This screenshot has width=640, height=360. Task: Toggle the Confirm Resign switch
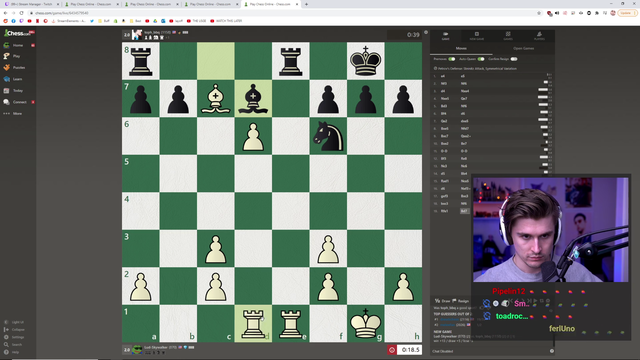pos(514,59)
